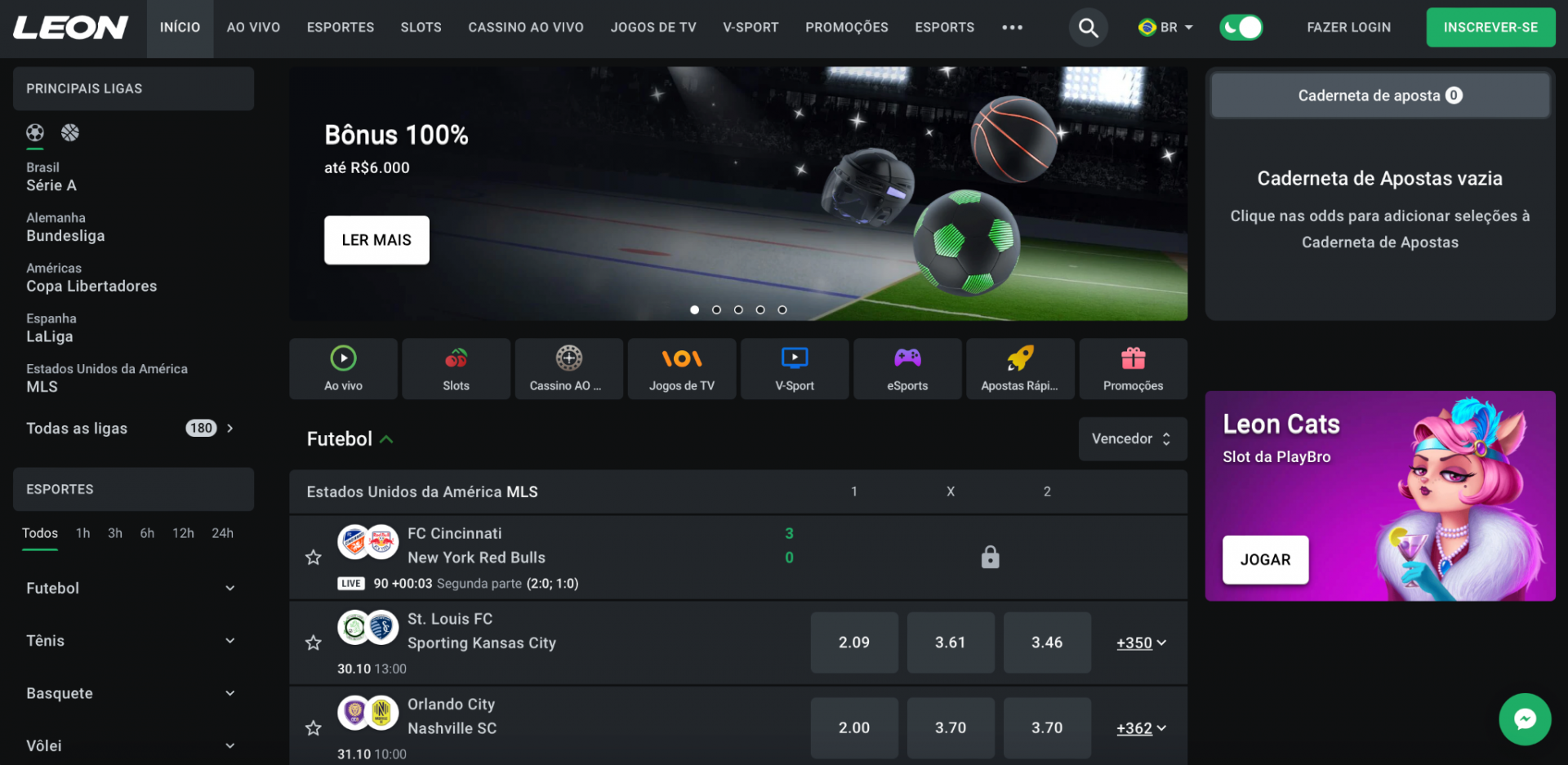The height and width of the screenshot is (765, 1568).
Task: Favorite the Orlando City match star
Action: point(313,728)
